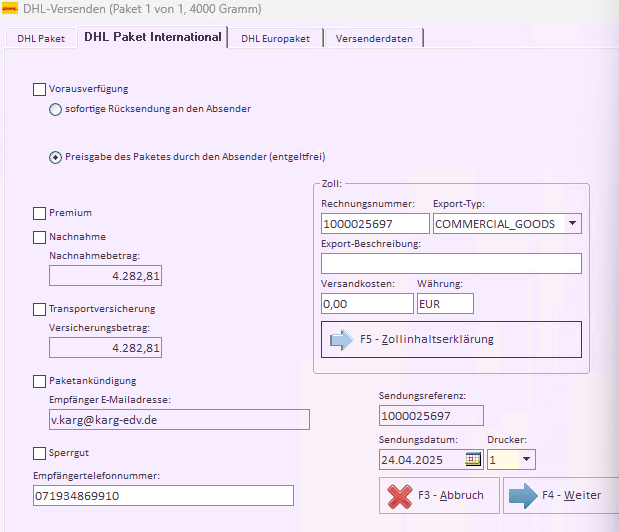Screen dimensions: 619x532
Task: Click into the Versandkosten field
Action: (x=367, y=303)
